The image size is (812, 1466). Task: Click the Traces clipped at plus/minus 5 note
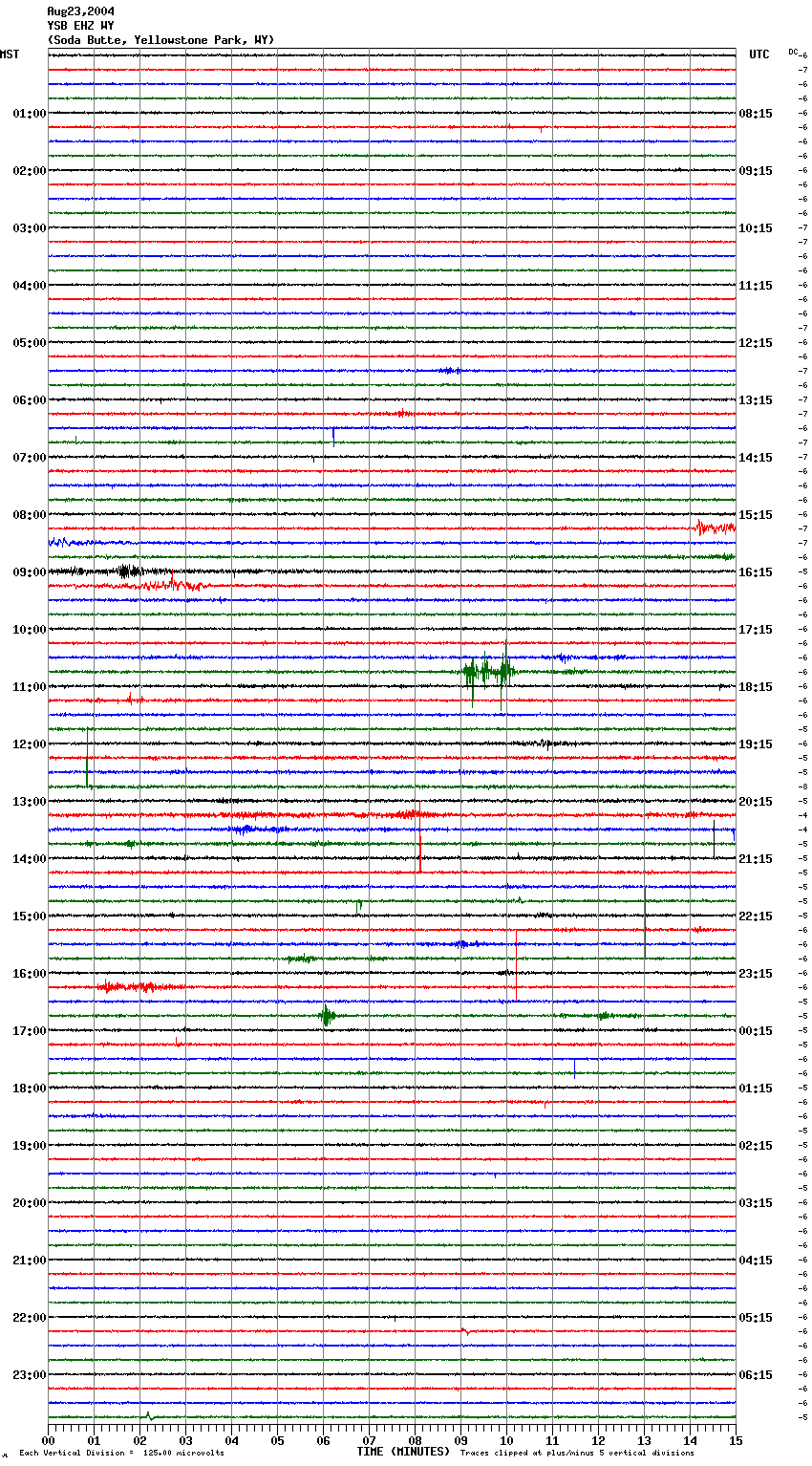tap(577, 1454)
